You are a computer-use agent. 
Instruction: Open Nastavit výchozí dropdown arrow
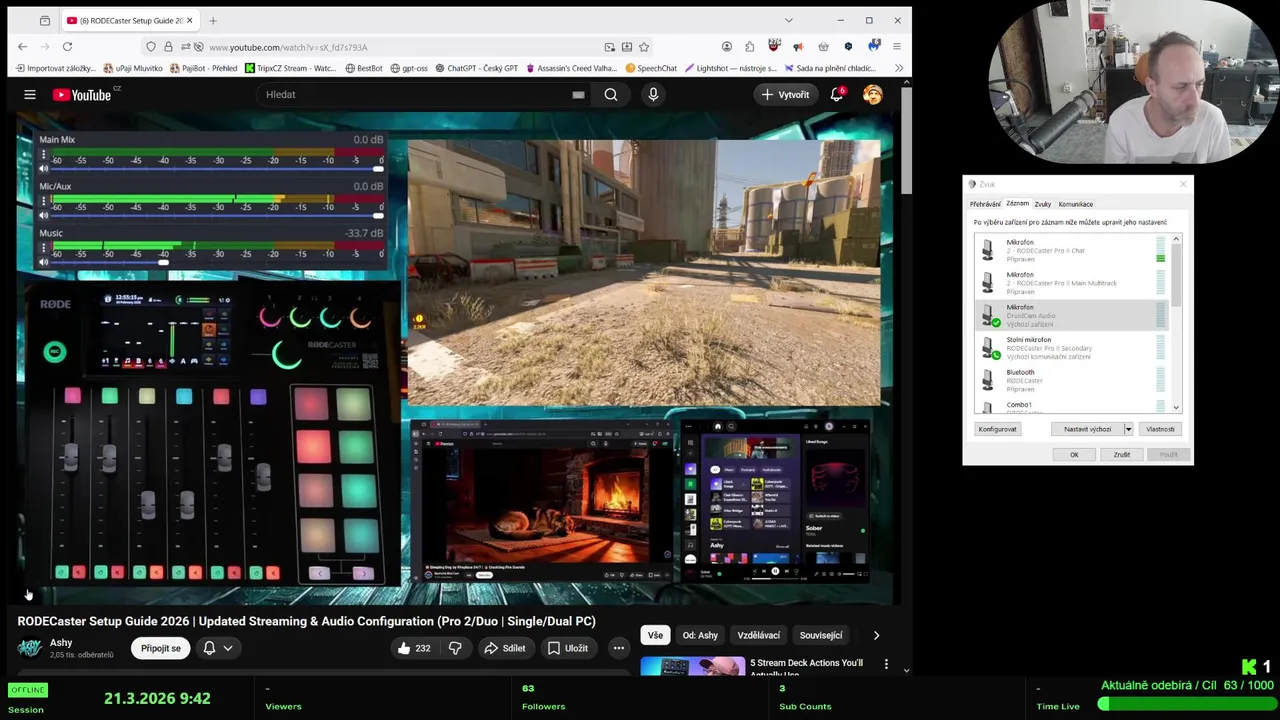pos(1128,429)
